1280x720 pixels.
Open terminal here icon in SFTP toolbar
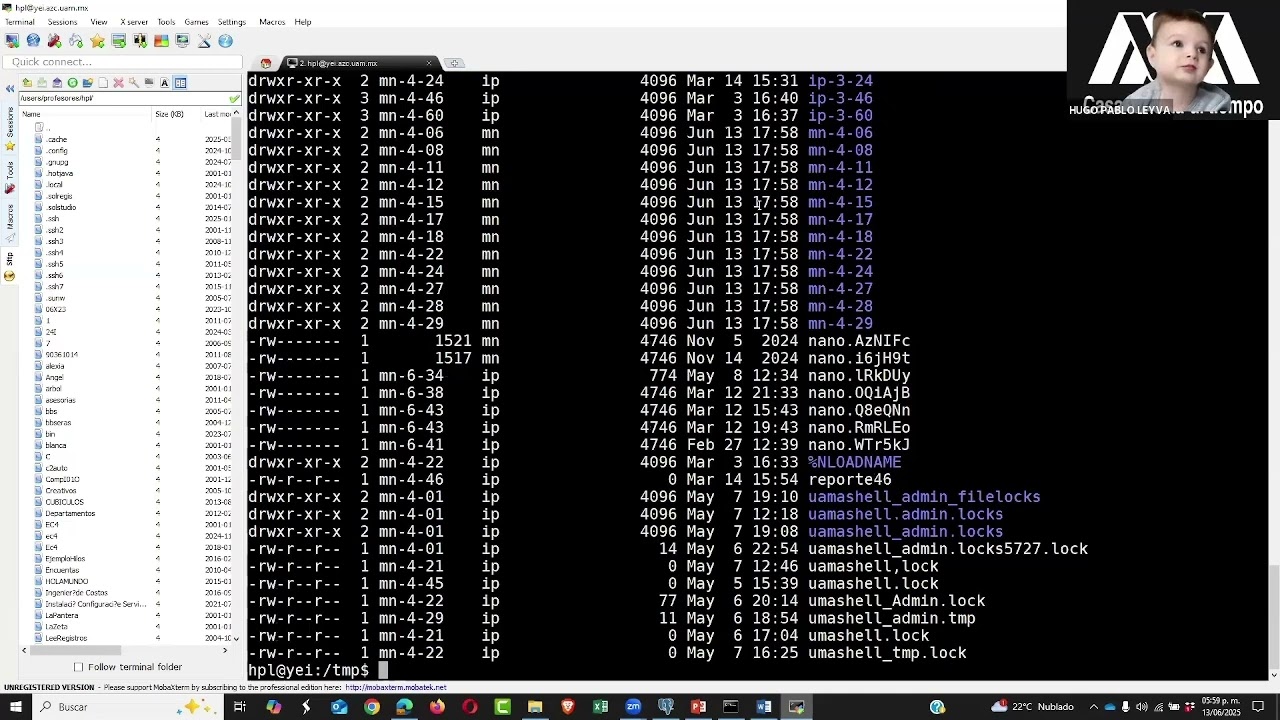click(149, 83)
